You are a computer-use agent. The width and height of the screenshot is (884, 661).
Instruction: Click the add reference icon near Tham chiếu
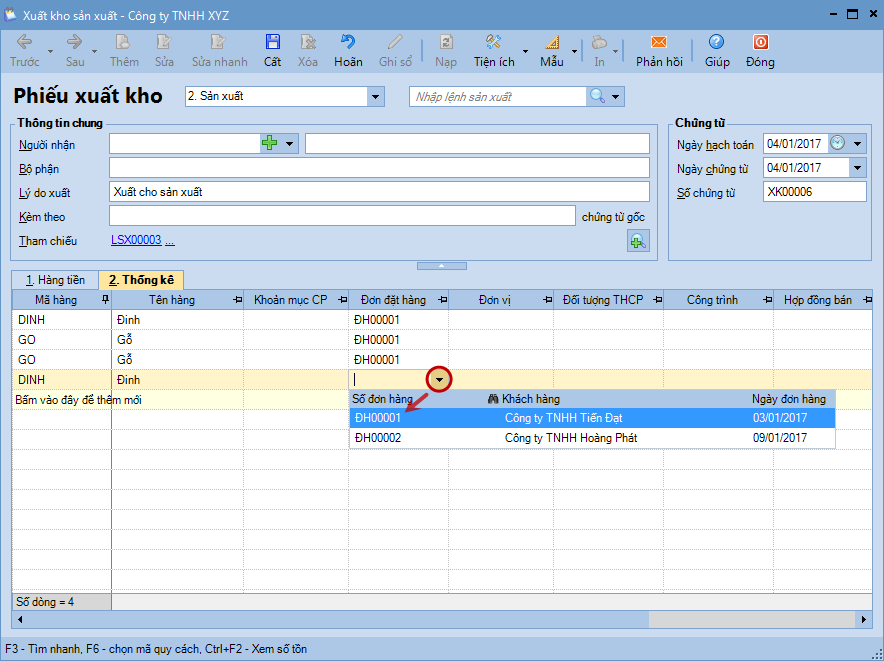point(637,240)
